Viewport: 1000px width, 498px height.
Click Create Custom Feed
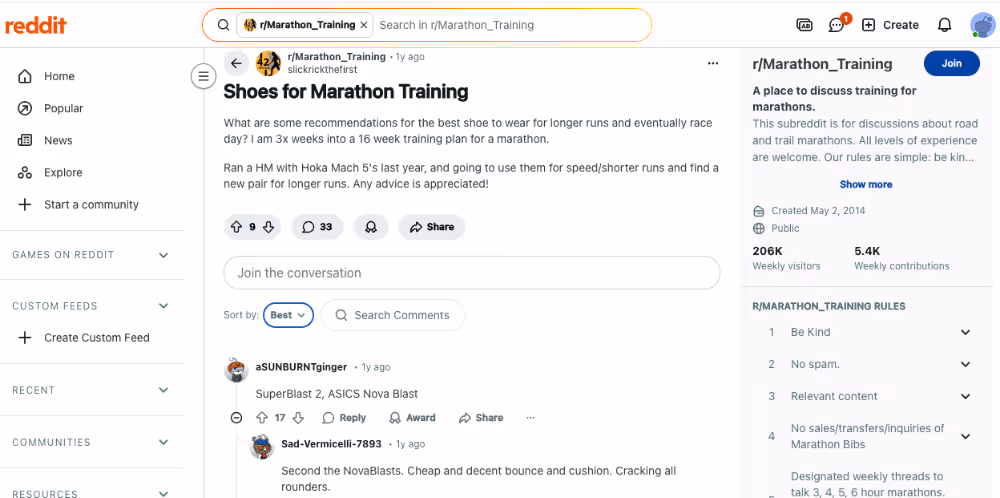point(96,338)
